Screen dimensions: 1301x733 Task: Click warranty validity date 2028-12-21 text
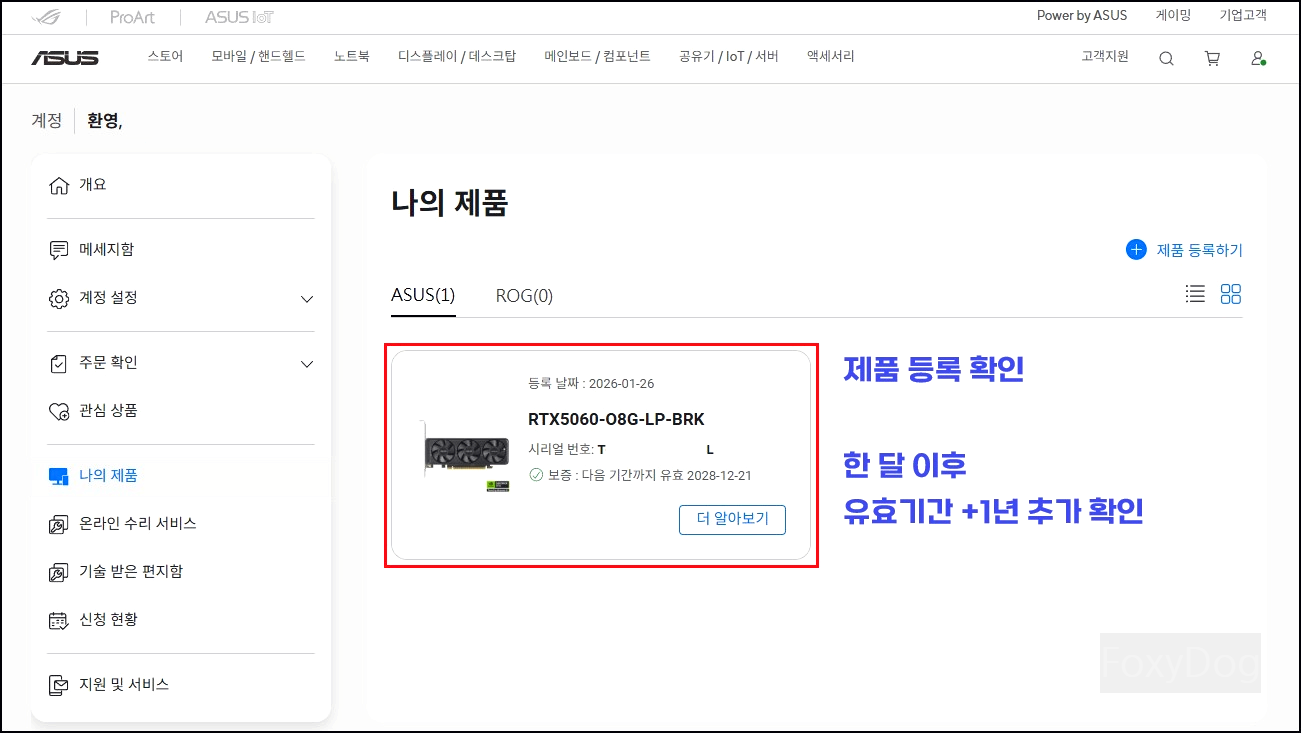719,476
